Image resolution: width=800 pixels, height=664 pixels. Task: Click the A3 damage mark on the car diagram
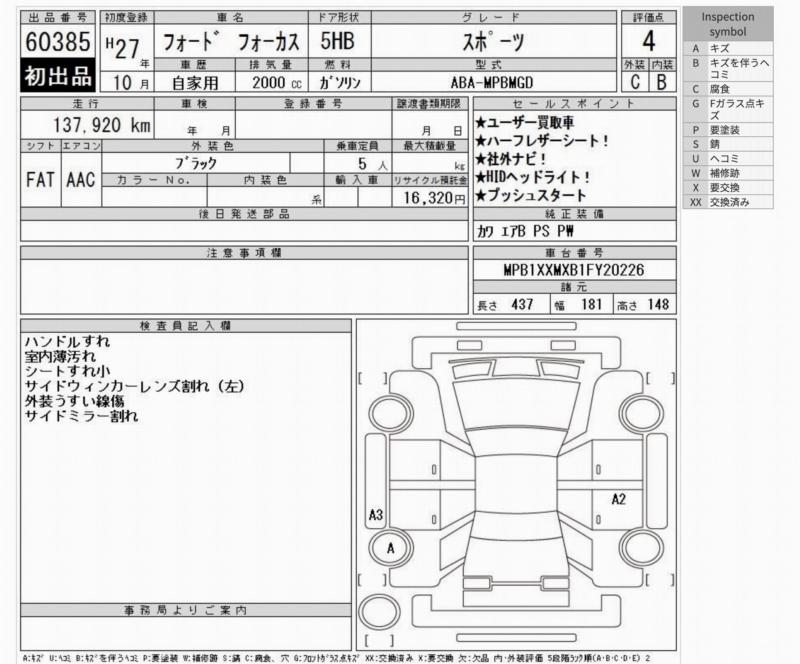click(x=377, y=516)
